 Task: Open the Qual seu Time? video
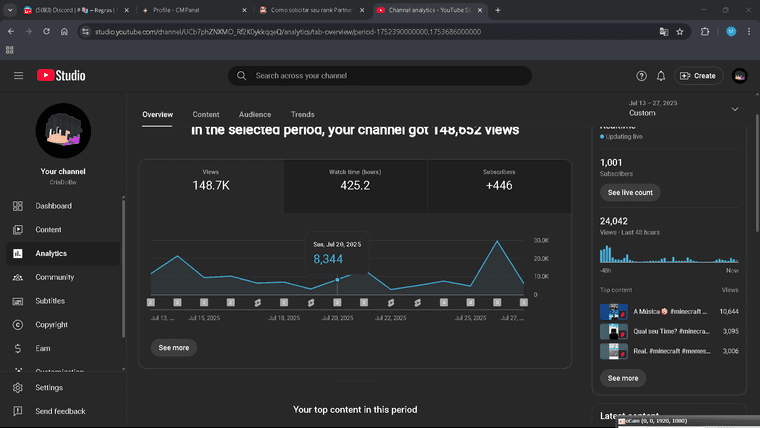tap(669, 332)
